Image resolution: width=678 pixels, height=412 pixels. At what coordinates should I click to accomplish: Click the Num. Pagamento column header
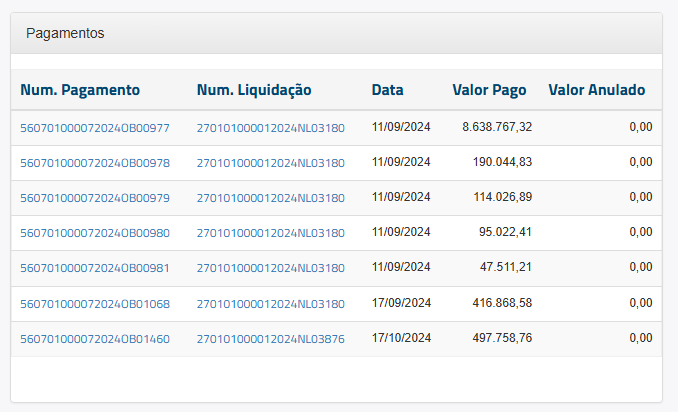tap(80, 90)
